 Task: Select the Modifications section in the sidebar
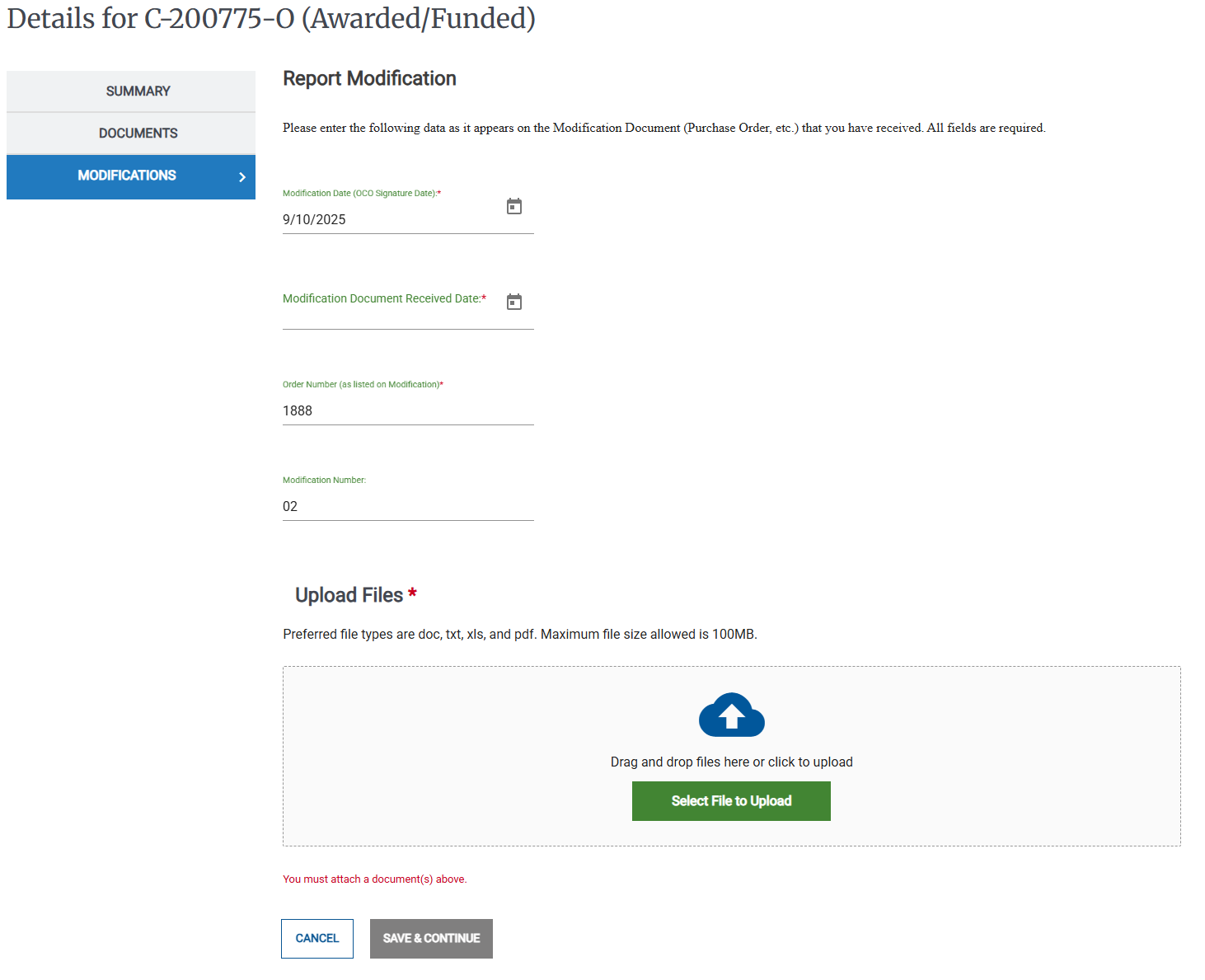tap(131, 176)
